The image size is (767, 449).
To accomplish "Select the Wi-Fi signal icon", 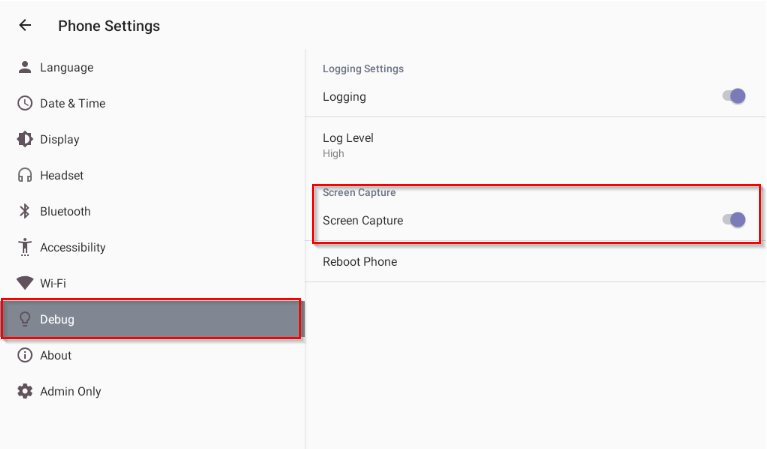I will (25, 283).
